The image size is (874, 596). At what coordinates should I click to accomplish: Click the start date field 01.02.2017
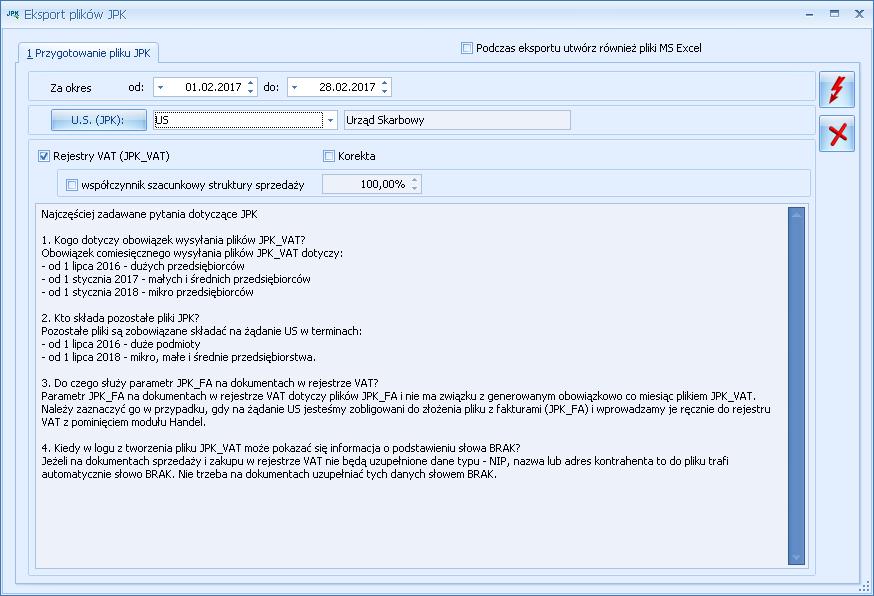click(206, 88)
